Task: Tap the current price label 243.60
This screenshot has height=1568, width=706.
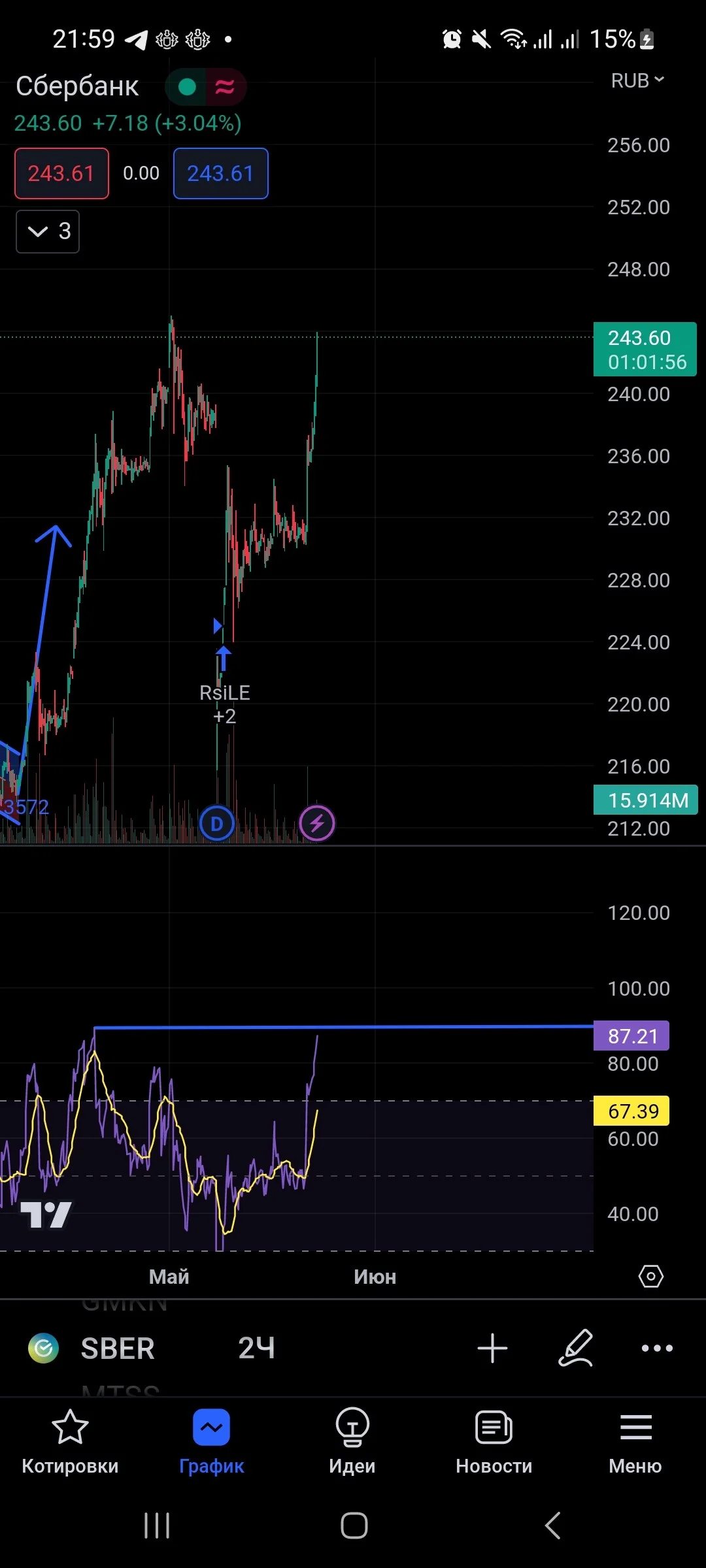Action: [x=645, y=350]
